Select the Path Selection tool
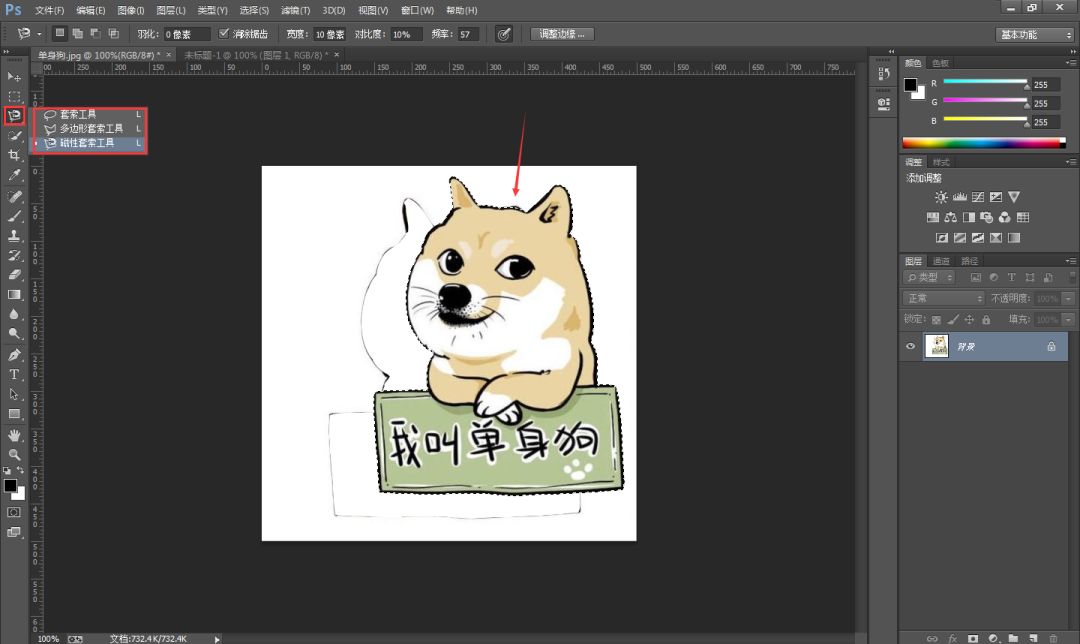 coord(14,394)
